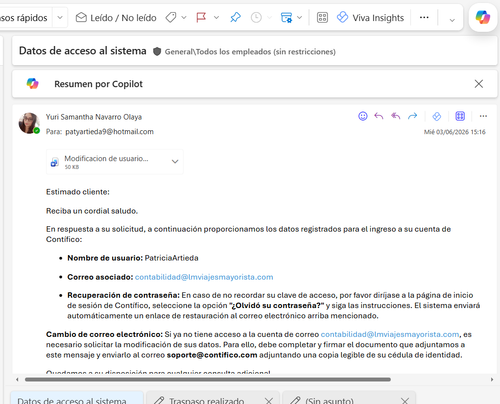The width and height of the screenshot is (500, 404).
Task: Click contabilidad email link in Cambio de correo paragraph
Action: click(390, 334)
